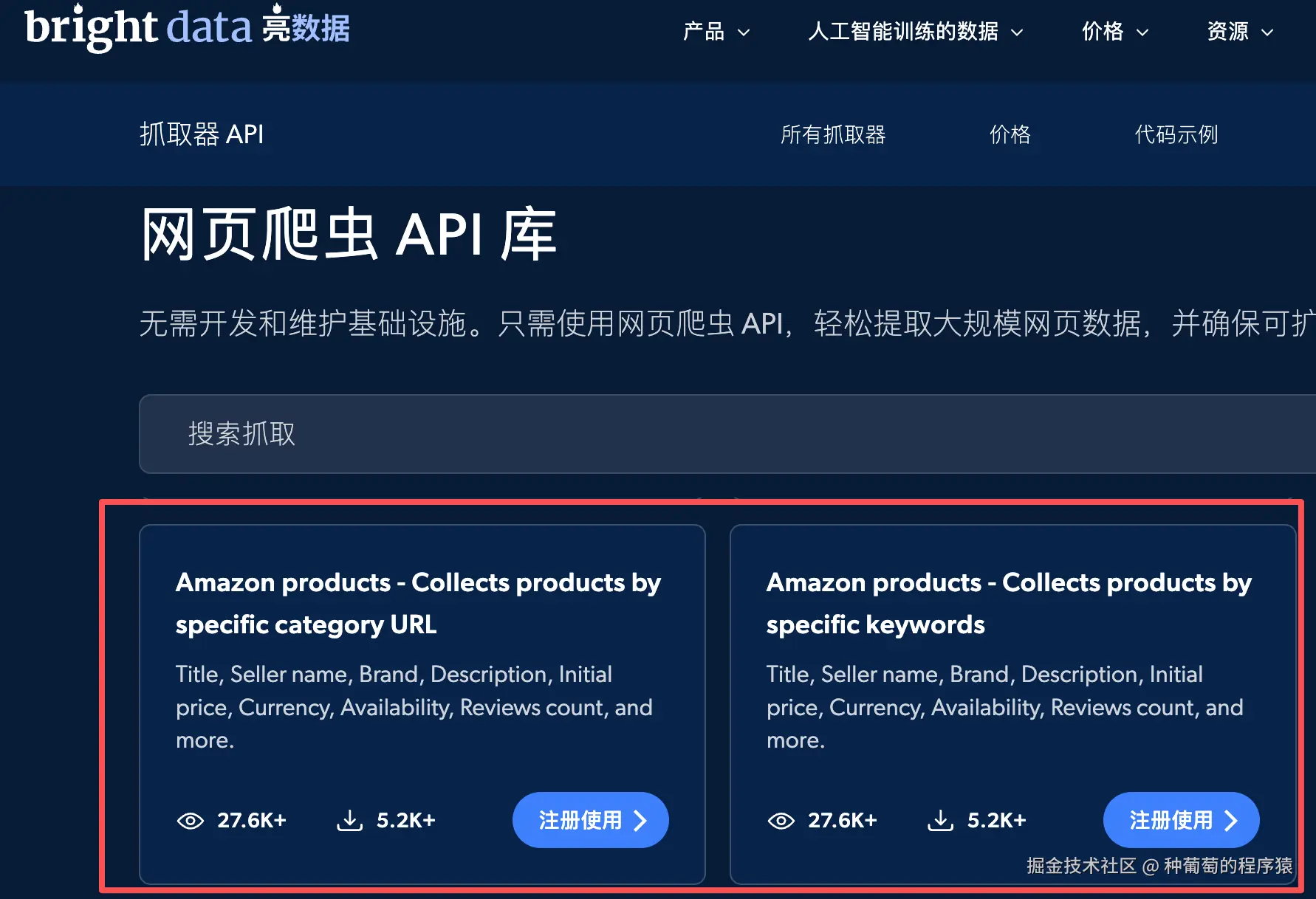Click the views eye icon on category URL card
The image size is (1316, 899).
191,821
